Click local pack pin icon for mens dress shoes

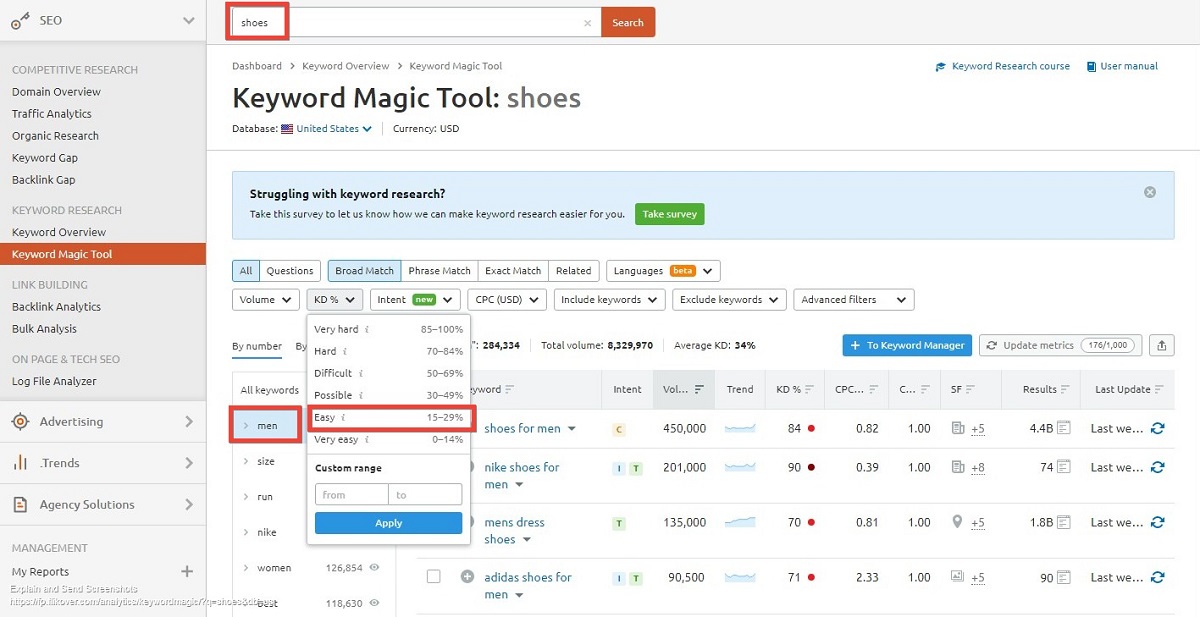[x=957, y=522]
